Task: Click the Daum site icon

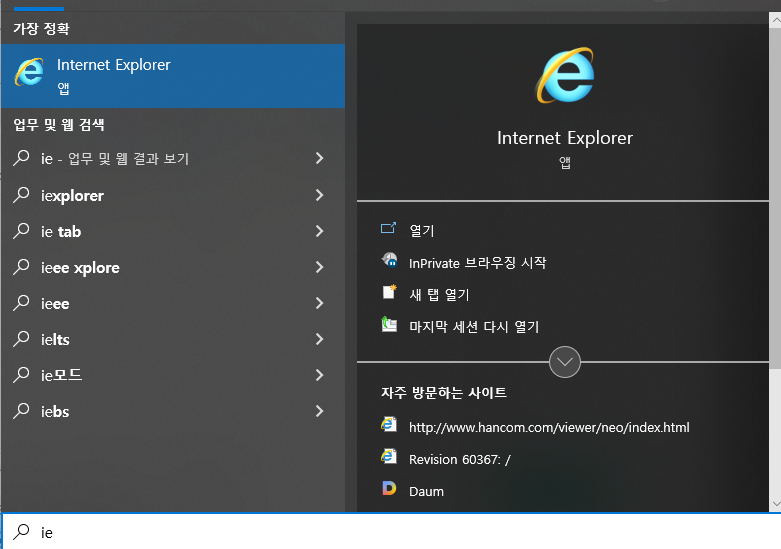Action: (389, 488)
